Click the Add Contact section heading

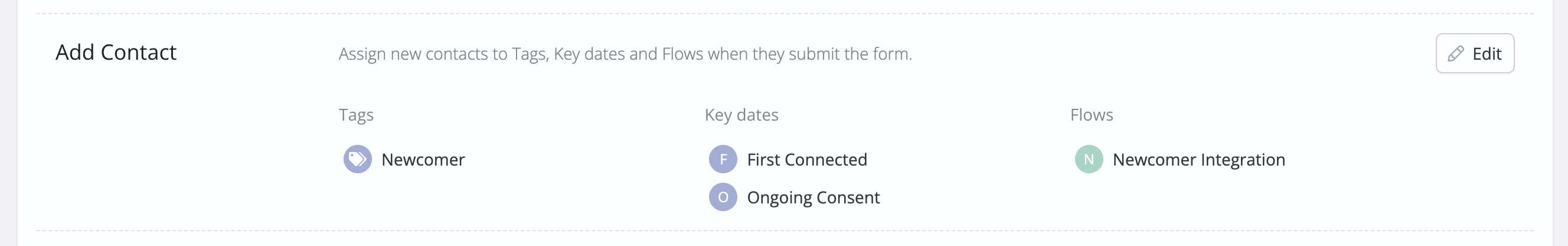point(116,53)
